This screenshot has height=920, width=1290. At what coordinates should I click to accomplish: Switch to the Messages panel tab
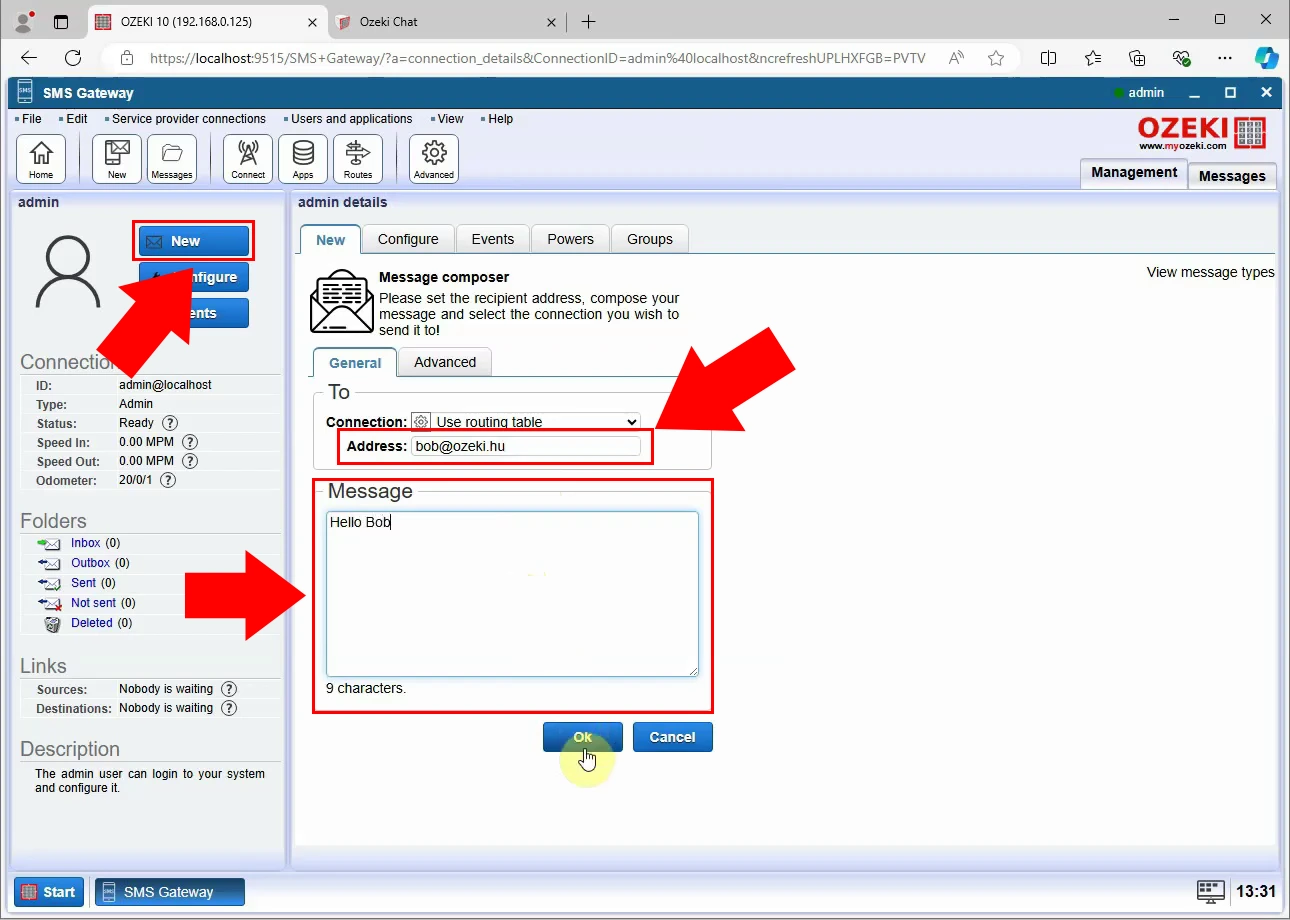1232,176
